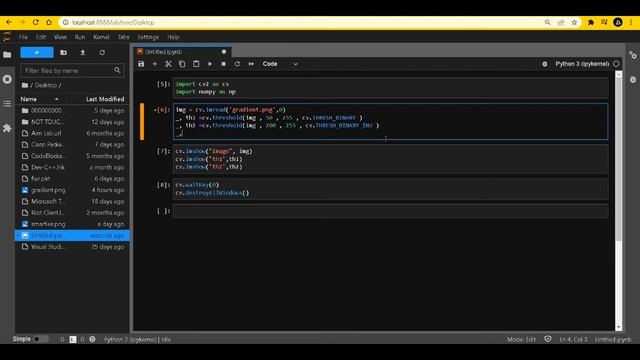The width and height of the screenshot is (640, 360).
Task: Refresh the file list
Action: [x=102, y=53]
